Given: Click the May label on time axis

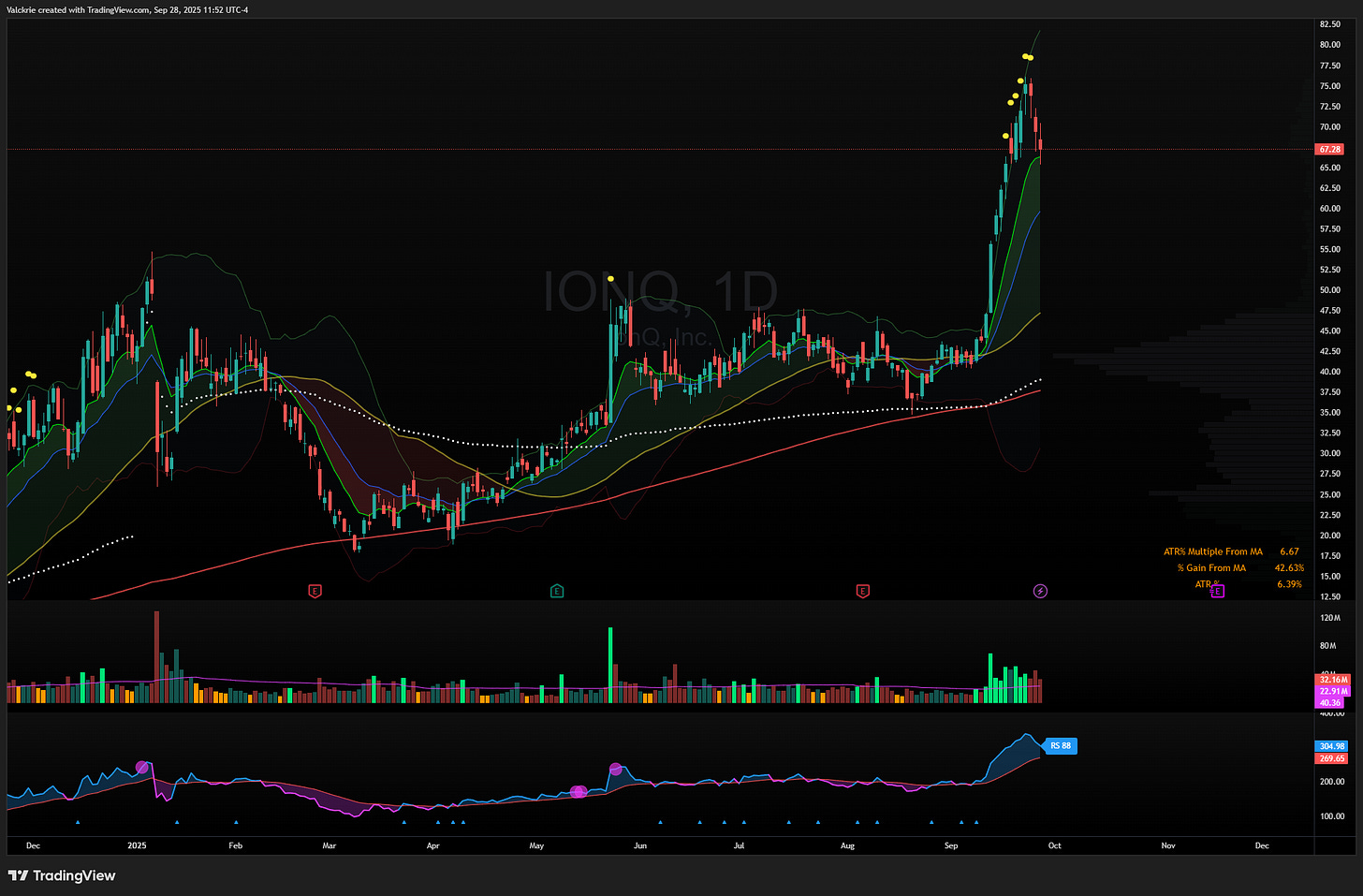Looking at the screenshot, I should click(x=536, y=845).
